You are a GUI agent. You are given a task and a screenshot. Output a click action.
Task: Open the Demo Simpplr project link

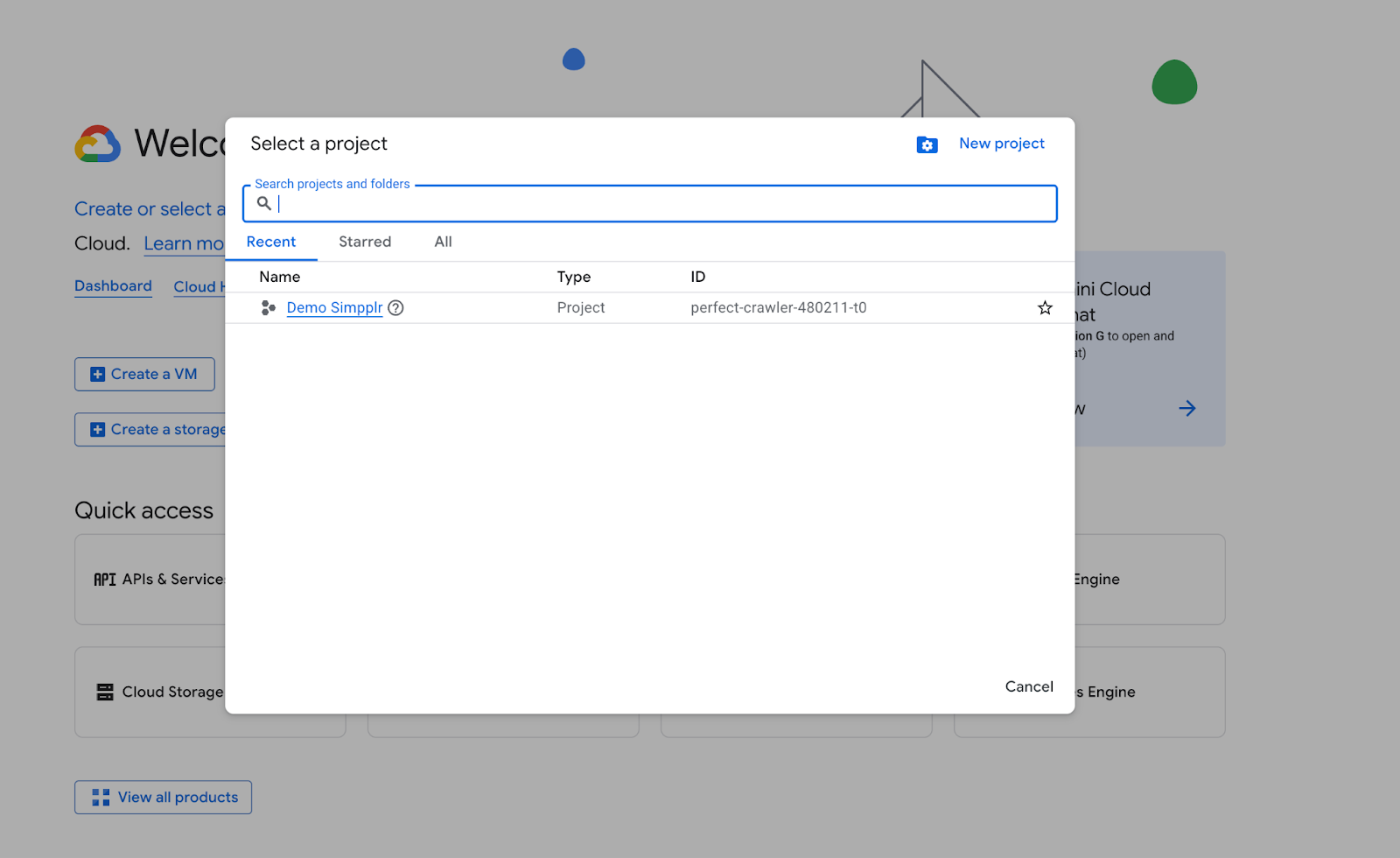point(334,308)
